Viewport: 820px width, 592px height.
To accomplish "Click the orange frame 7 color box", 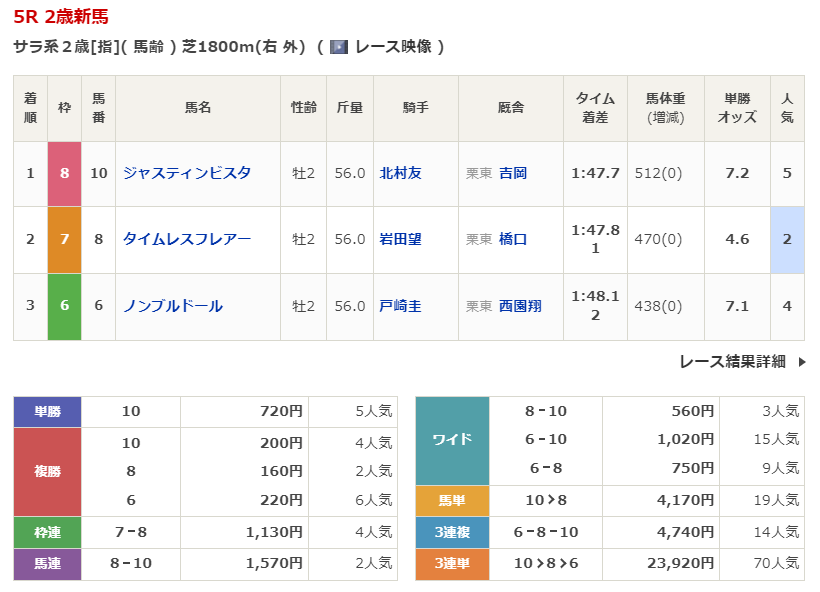I will [64, 239].
